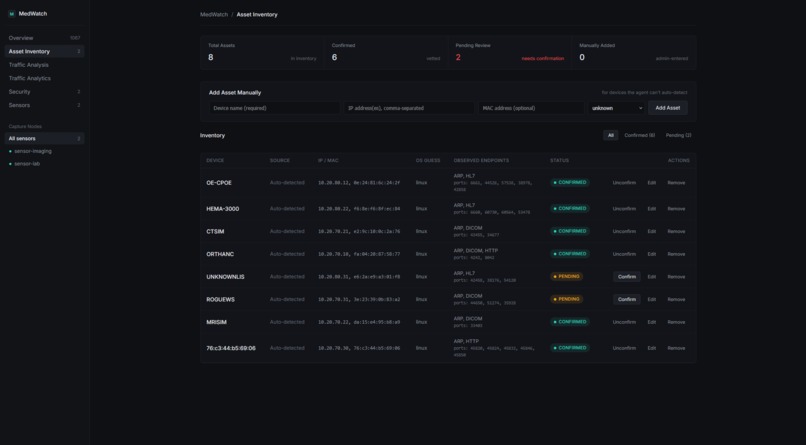Click the Total Assets value 8
The height and width of the screenshot is (445, 806).
tap(211, 57)
